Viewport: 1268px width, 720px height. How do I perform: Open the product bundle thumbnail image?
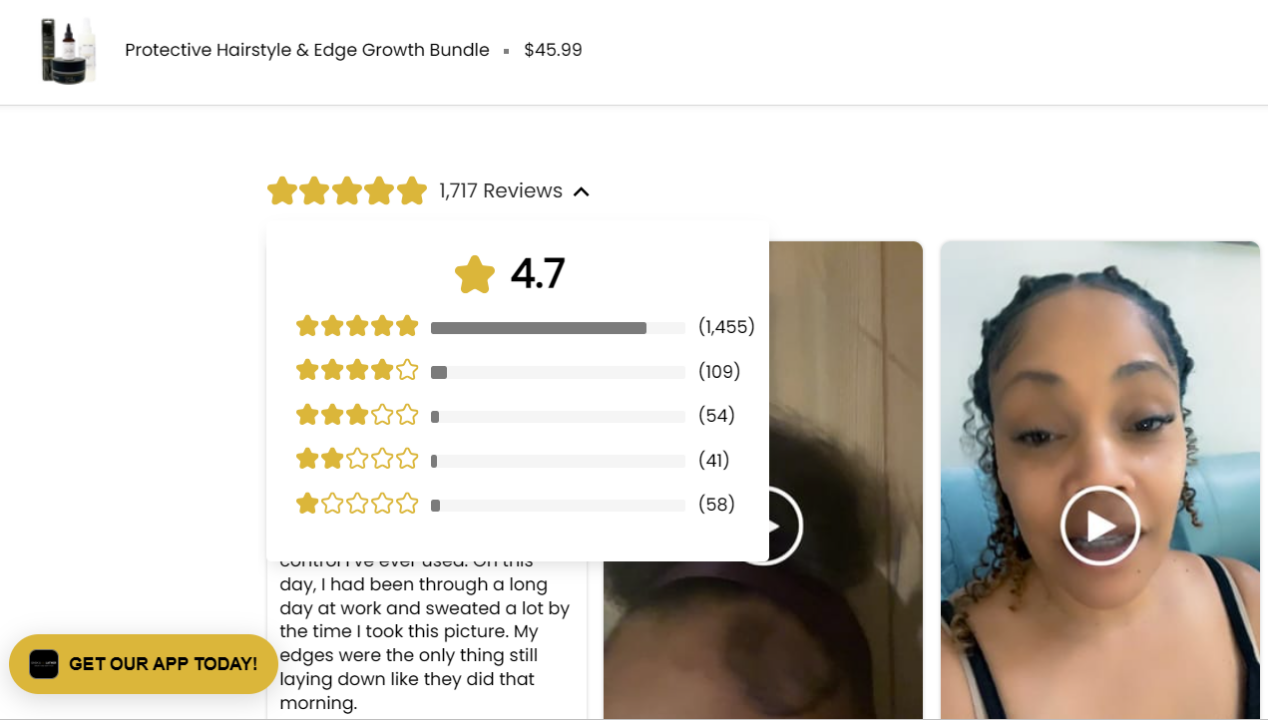tap(68, 50)
